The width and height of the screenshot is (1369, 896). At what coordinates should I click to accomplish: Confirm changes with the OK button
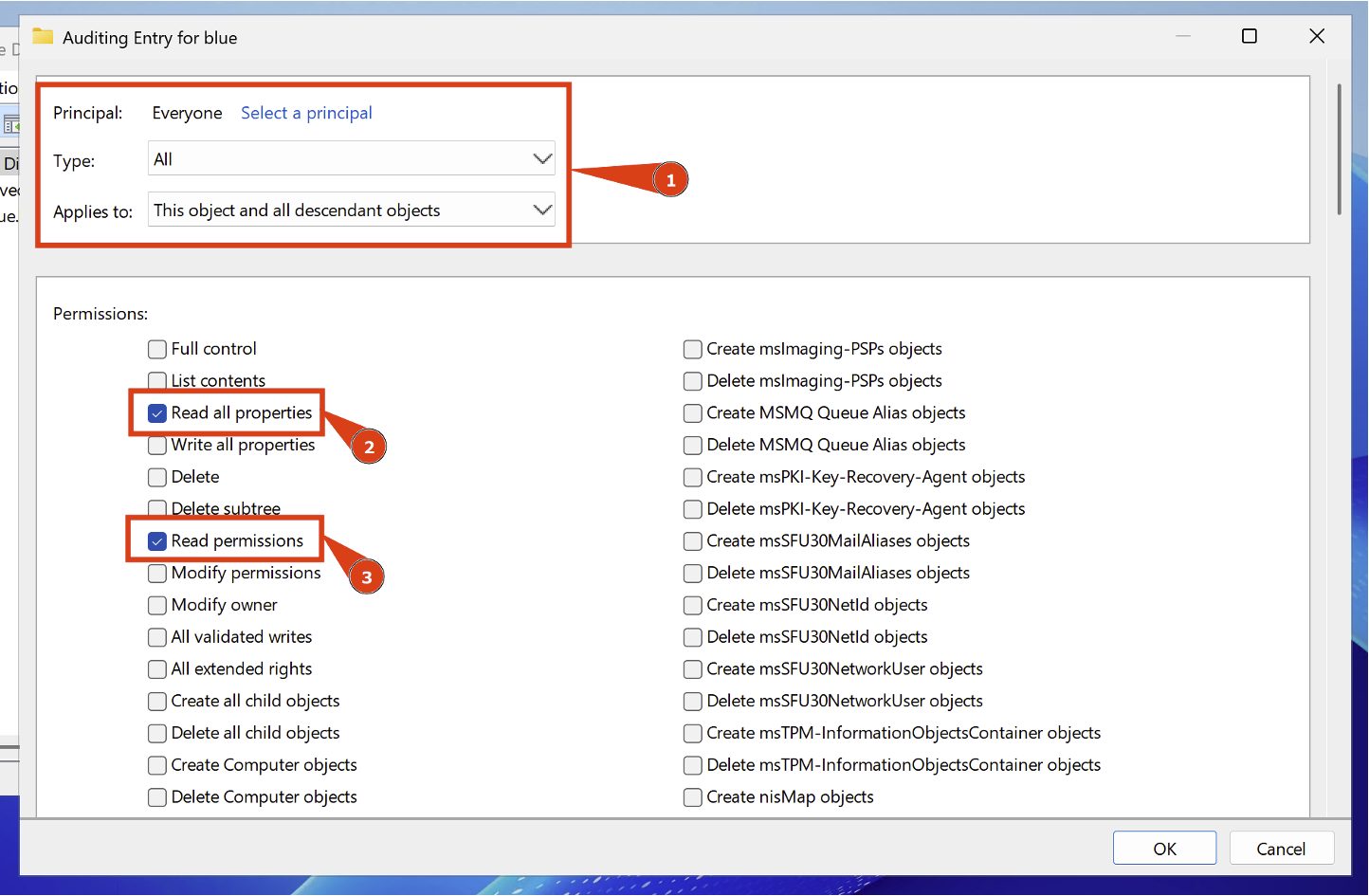click(x=1164, y=848)
